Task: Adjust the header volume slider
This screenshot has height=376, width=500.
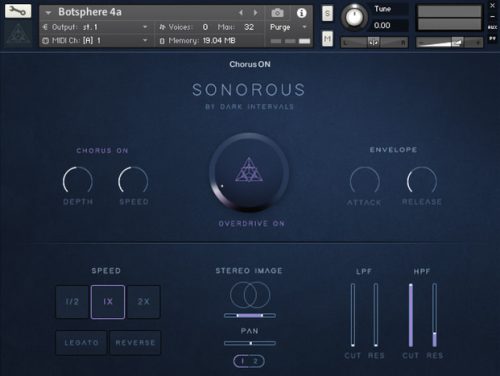Action: pos(449,42)
